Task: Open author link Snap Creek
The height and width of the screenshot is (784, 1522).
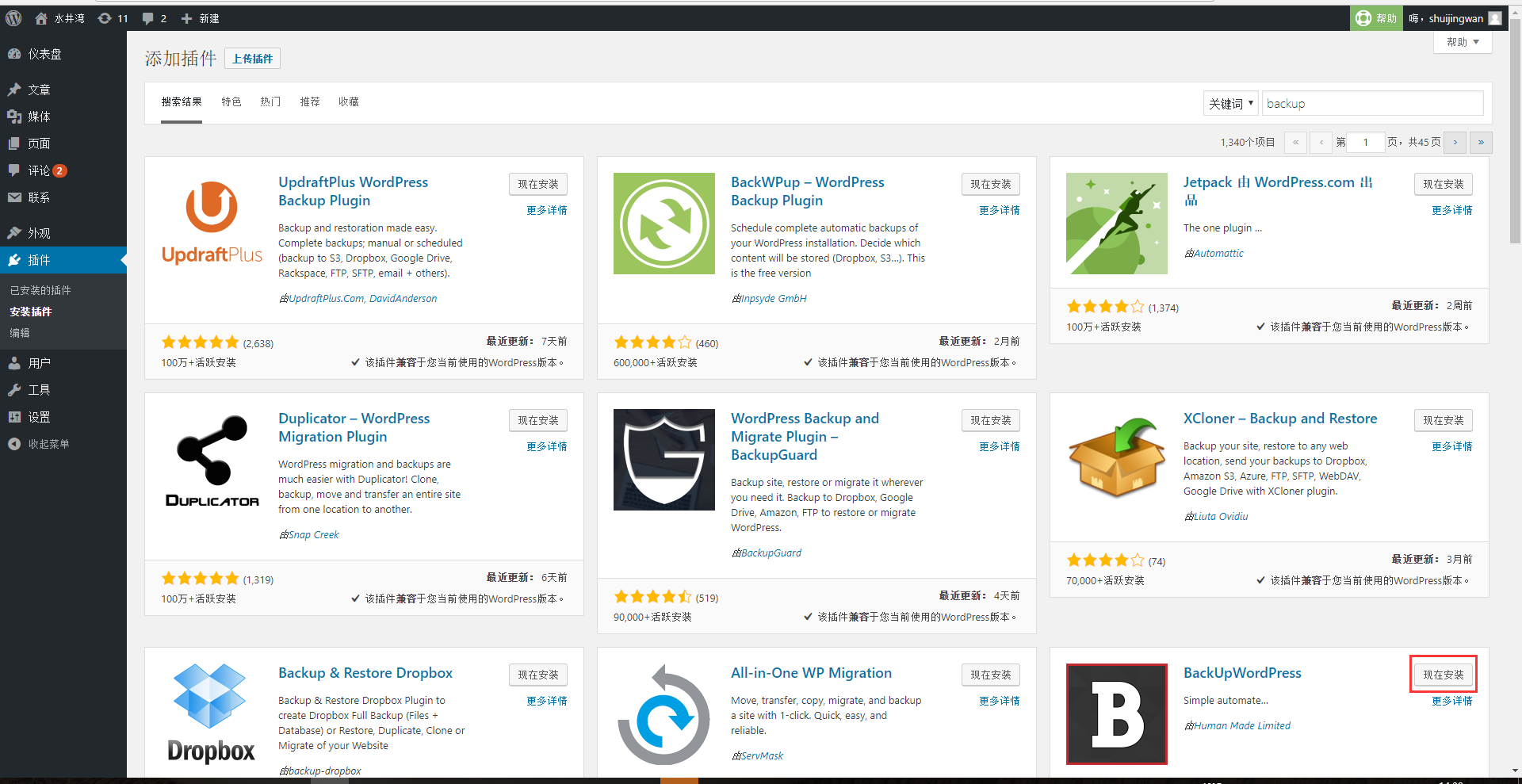Action: [313, 535]
